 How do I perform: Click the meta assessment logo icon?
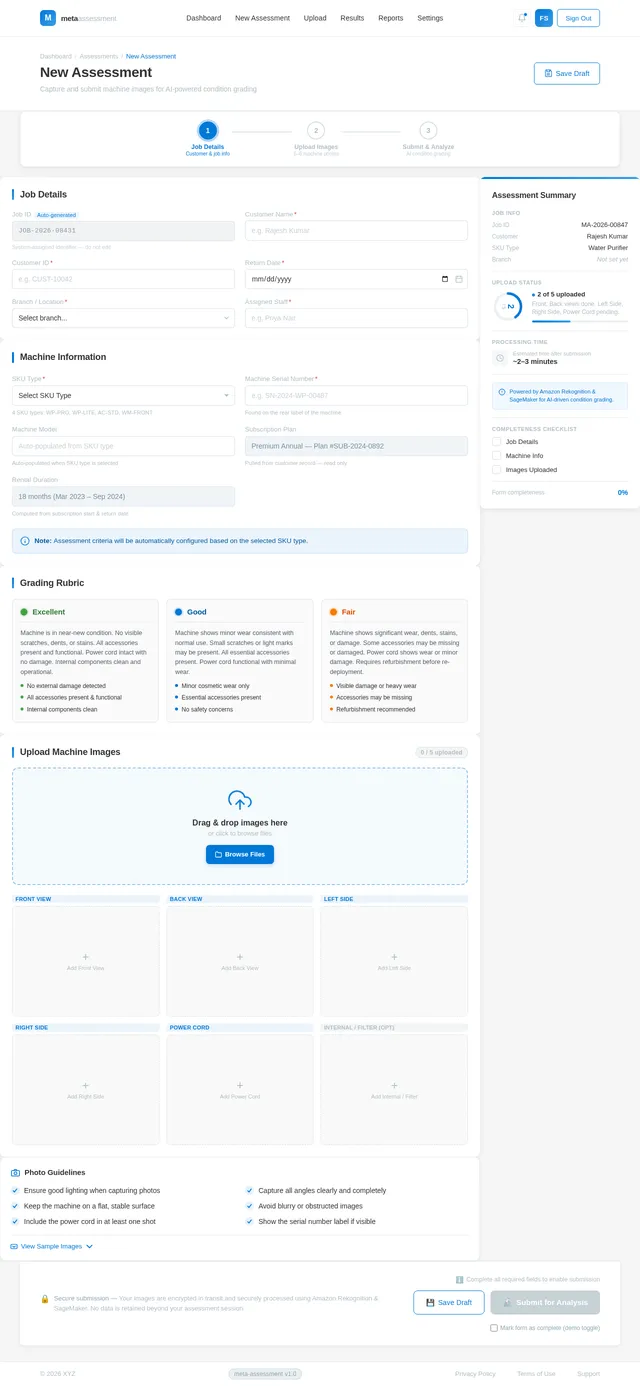pos(48,18)
